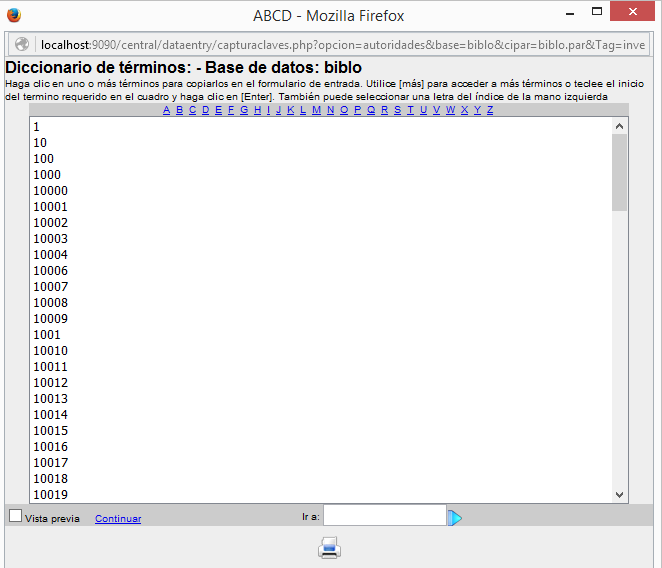This screenshot has height=568, width=662.
Task: Click inside the Ir a text field
Action: pyautogui.click(x=384, y=516)
